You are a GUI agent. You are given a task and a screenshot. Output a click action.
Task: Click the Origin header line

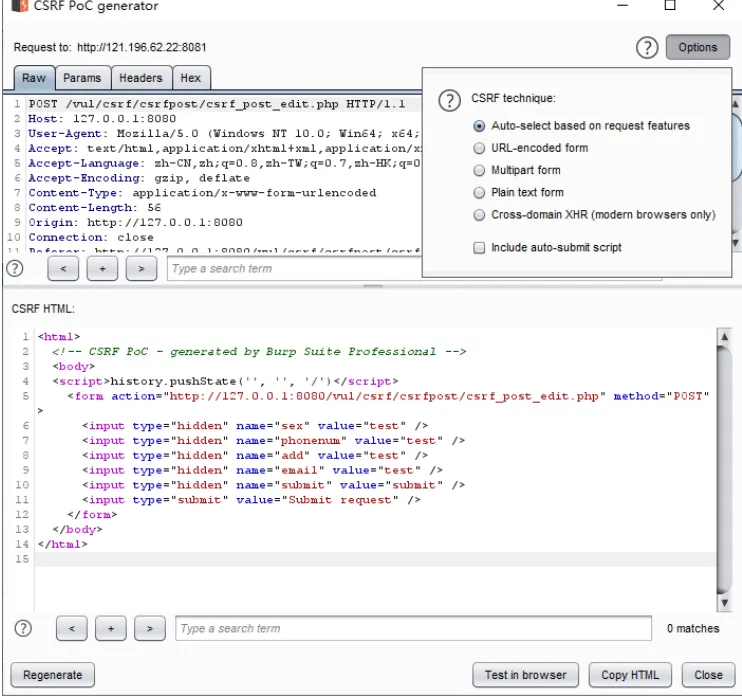point(135,222)
